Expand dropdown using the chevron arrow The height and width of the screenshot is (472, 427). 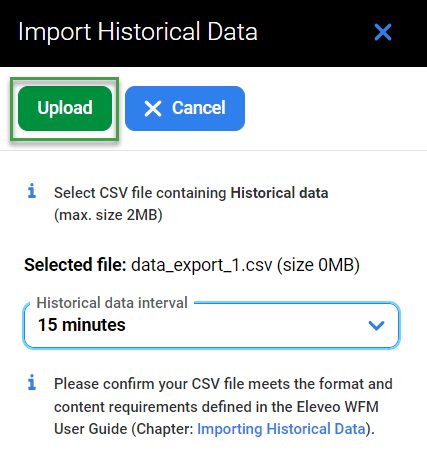coord(376,325)
